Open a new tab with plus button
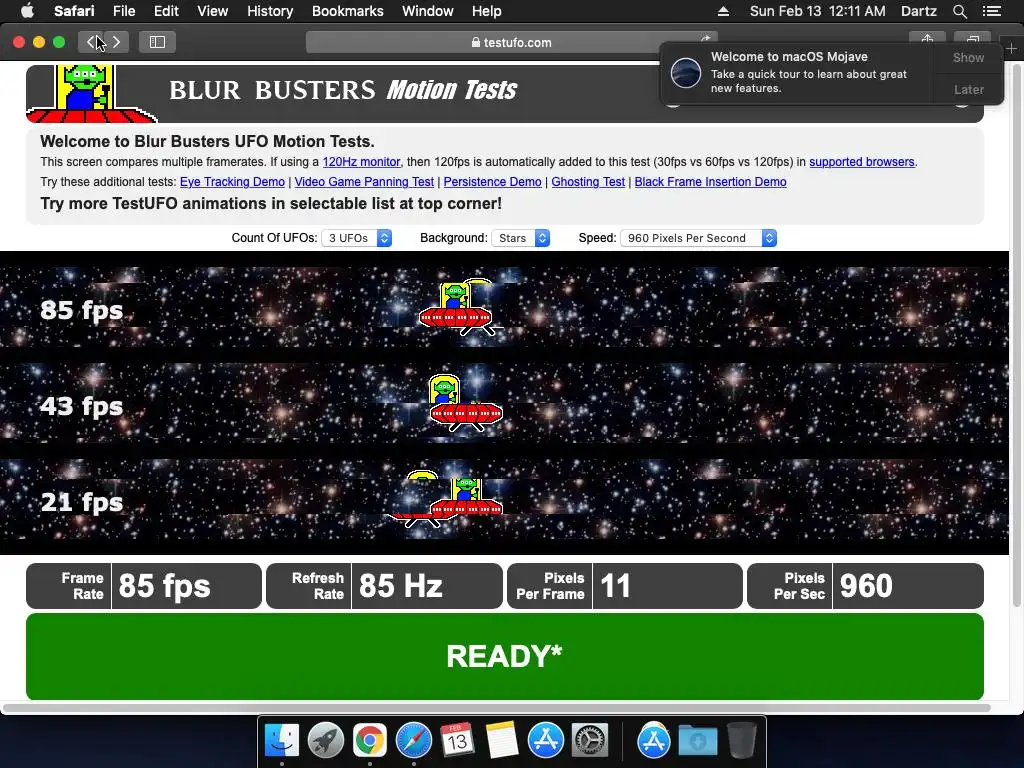 [x=1012, y=48]
